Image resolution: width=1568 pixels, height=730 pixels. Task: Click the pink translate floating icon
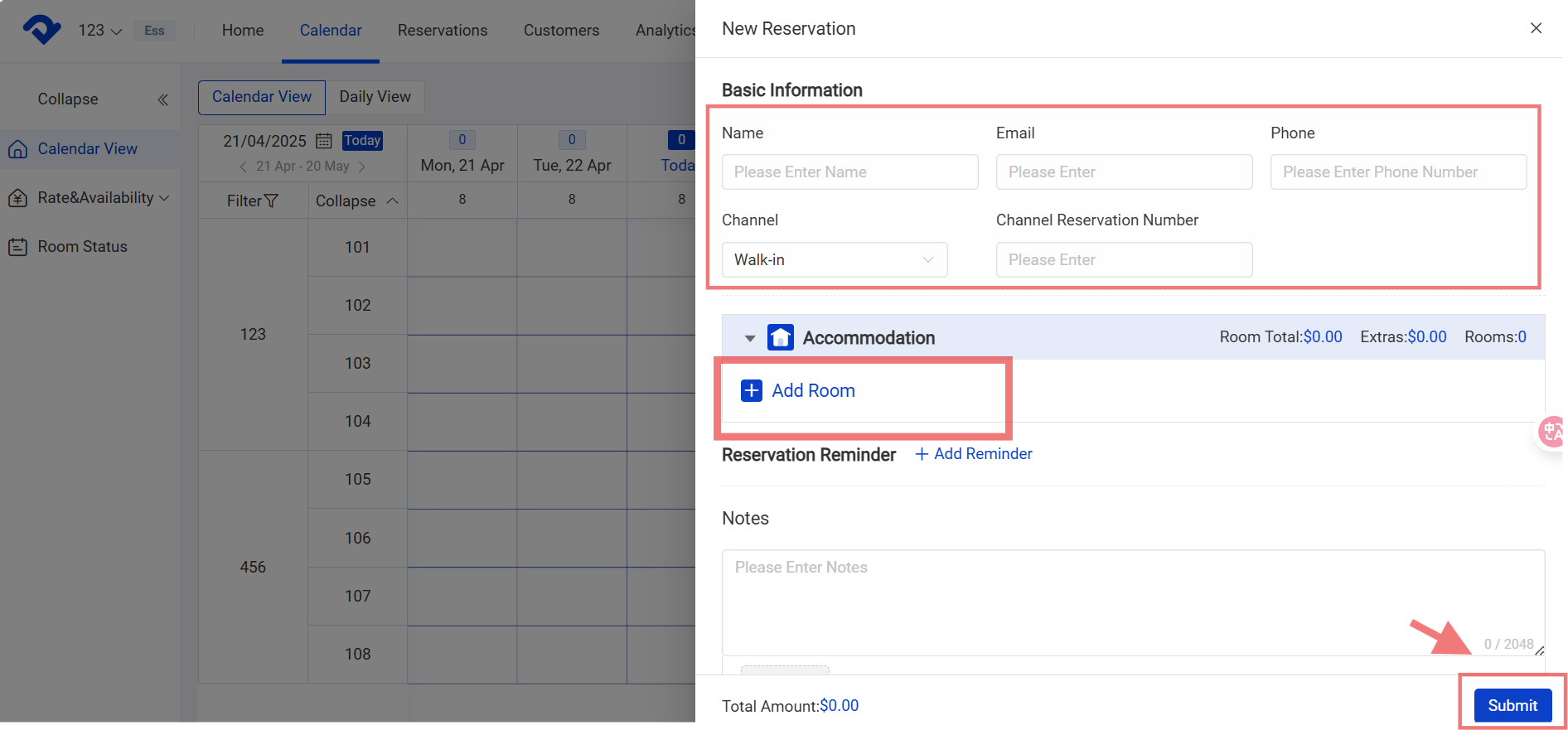(1551, 432)
